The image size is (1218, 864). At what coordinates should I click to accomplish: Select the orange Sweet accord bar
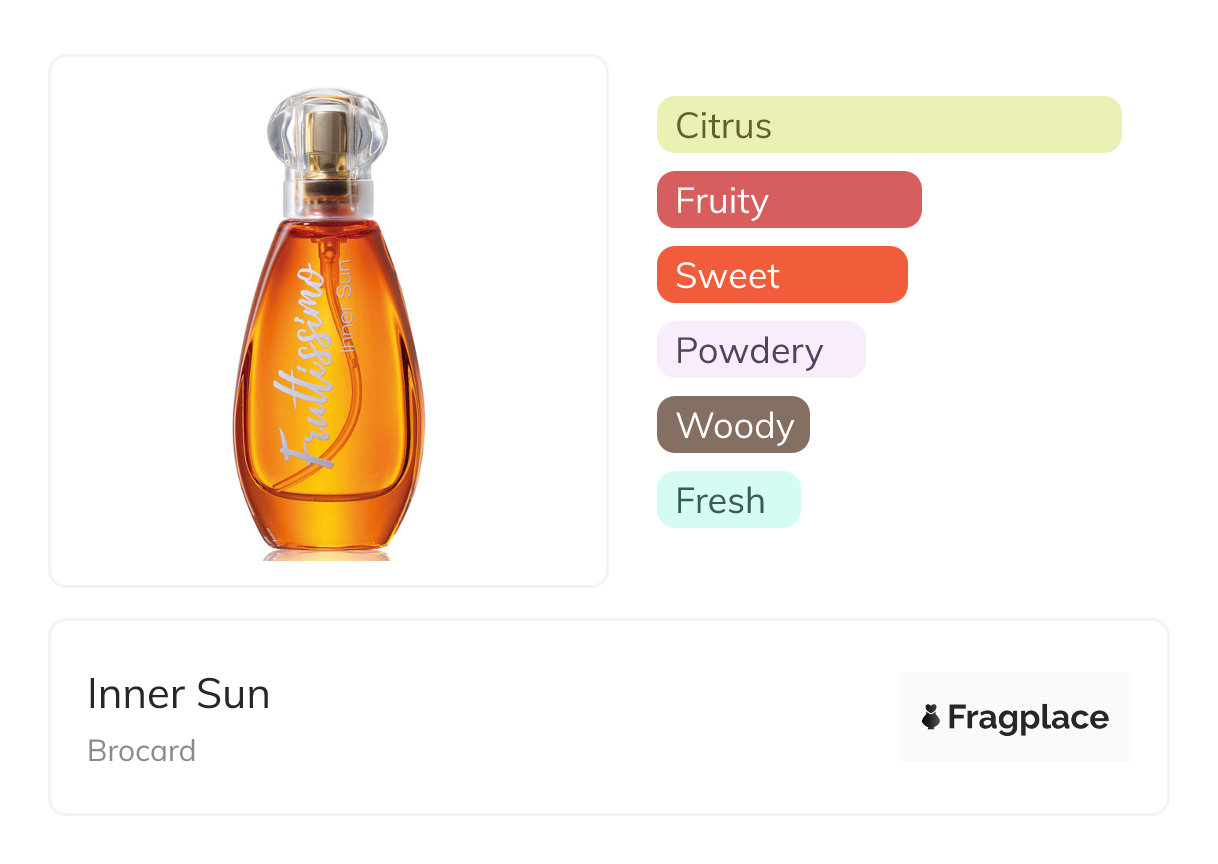click(781, 275)
